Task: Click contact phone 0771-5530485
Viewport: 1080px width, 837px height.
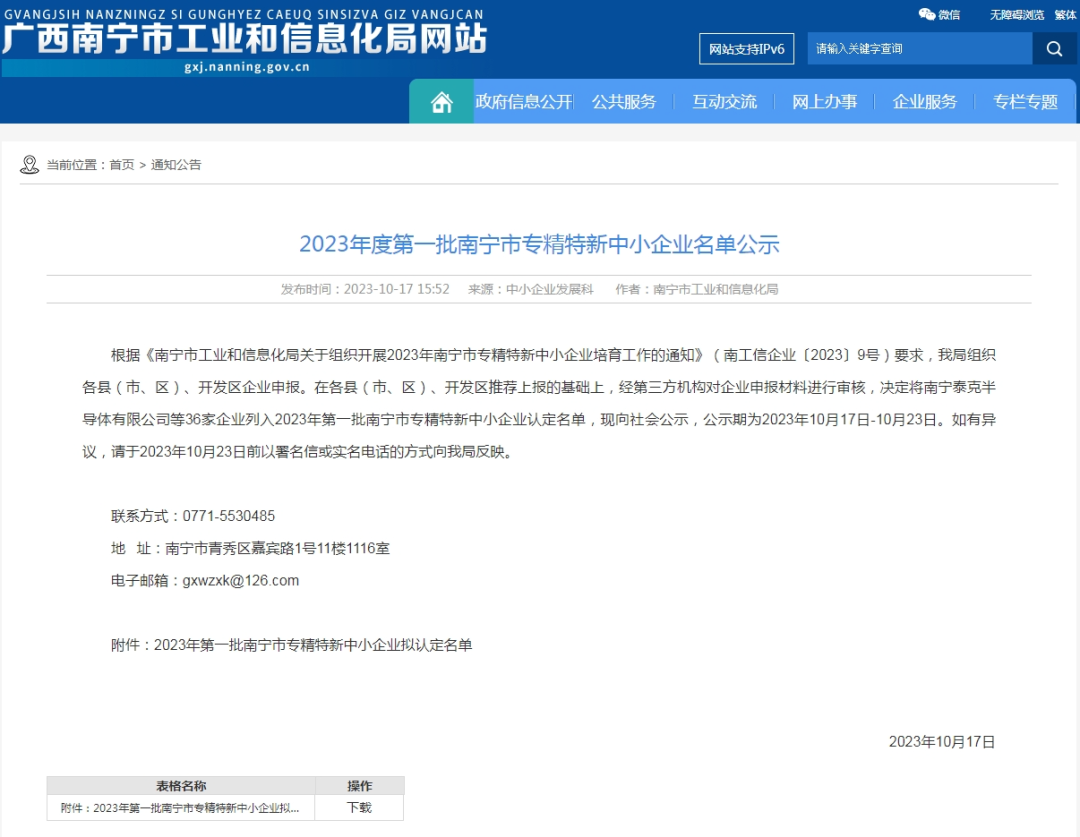Action: click(x=229, y=516)
